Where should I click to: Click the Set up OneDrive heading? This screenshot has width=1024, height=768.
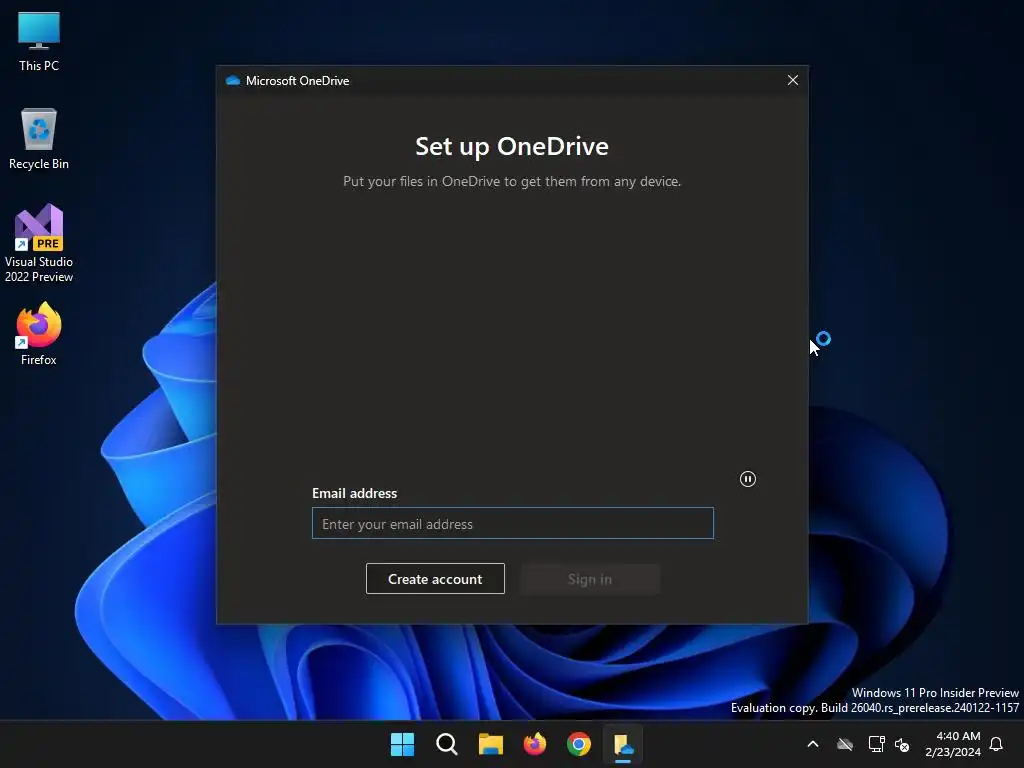click(x=512, y=146)
